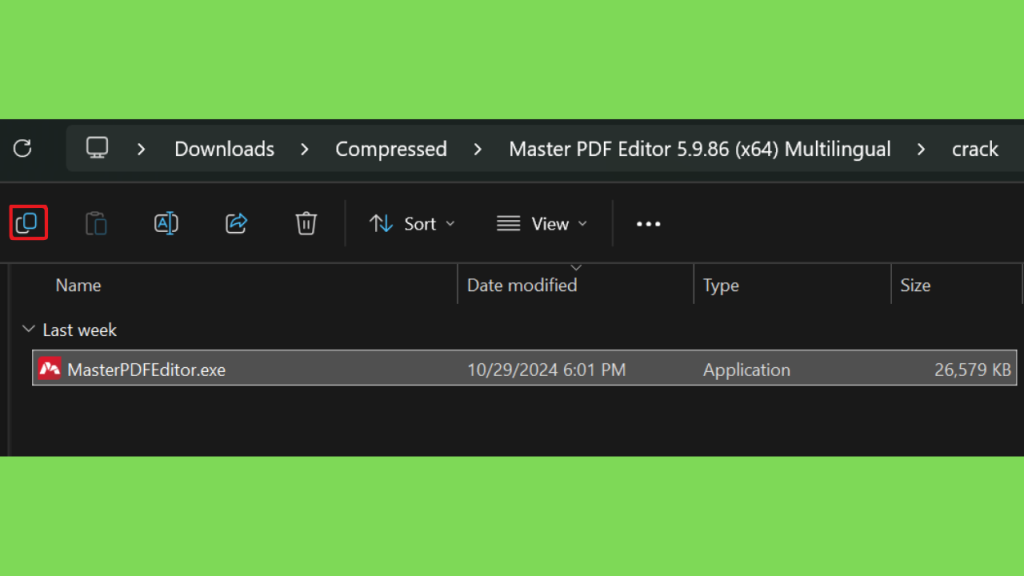Click the Paste clipboard icon
Screen dimensions: 1024x576
coord(96,223)
